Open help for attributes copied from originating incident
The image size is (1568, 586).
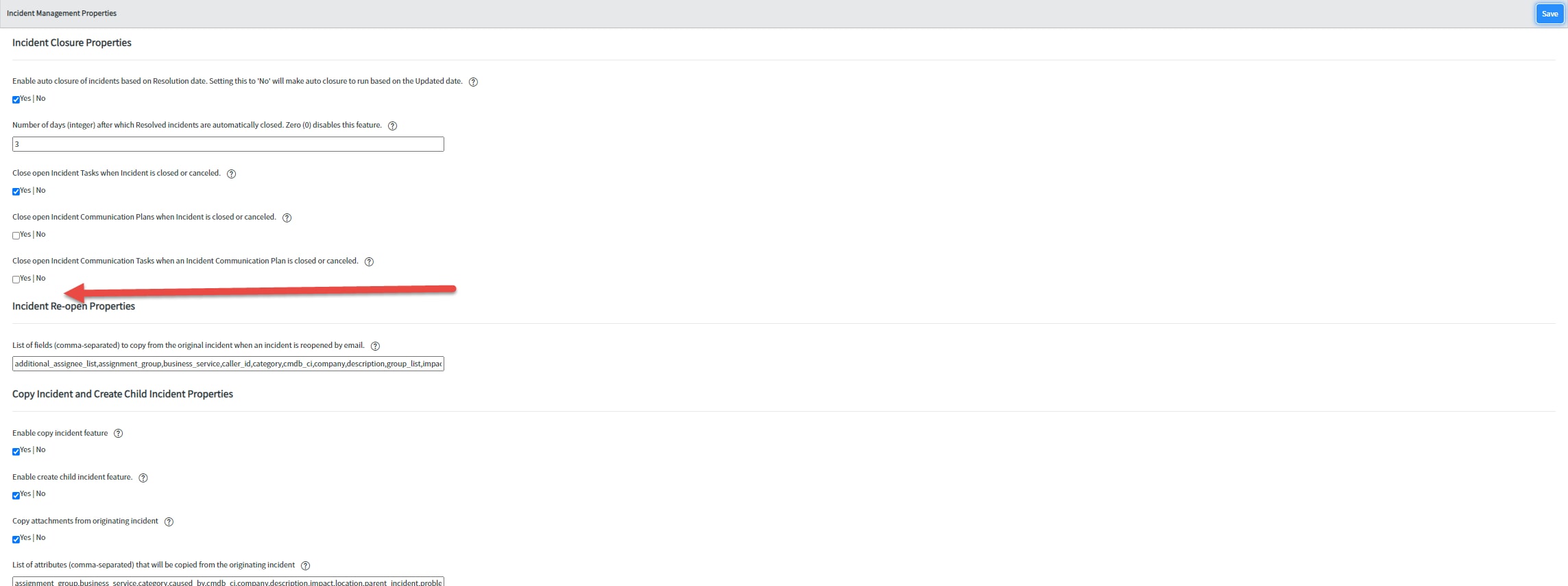pos(306,565)
